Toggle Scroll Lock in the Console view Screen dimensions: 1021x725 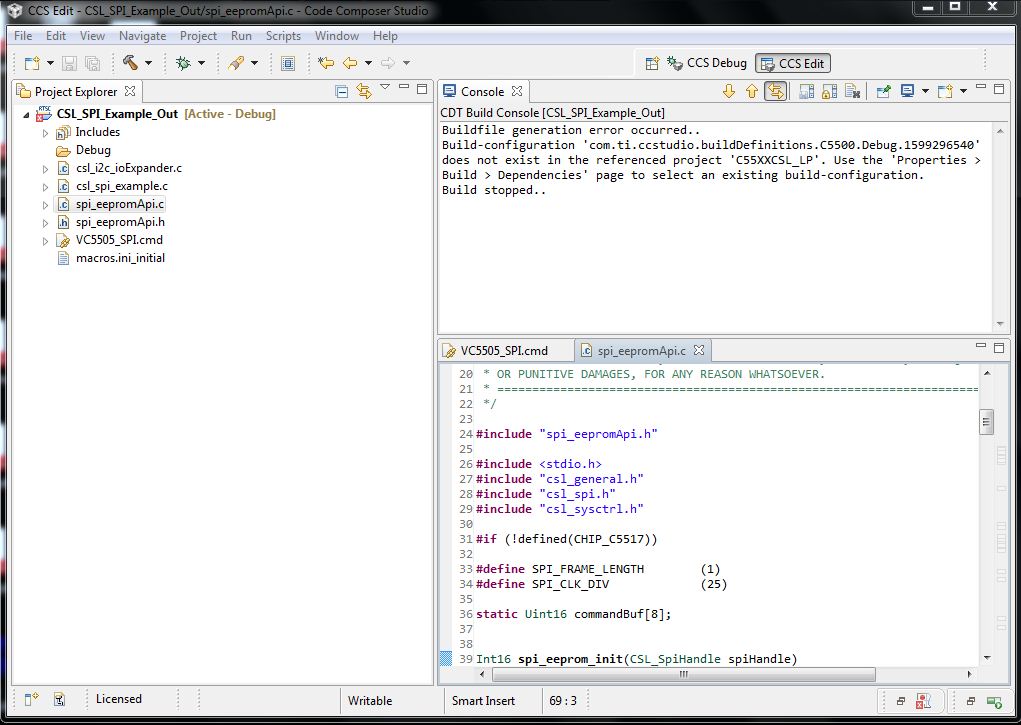coord(776,90)
